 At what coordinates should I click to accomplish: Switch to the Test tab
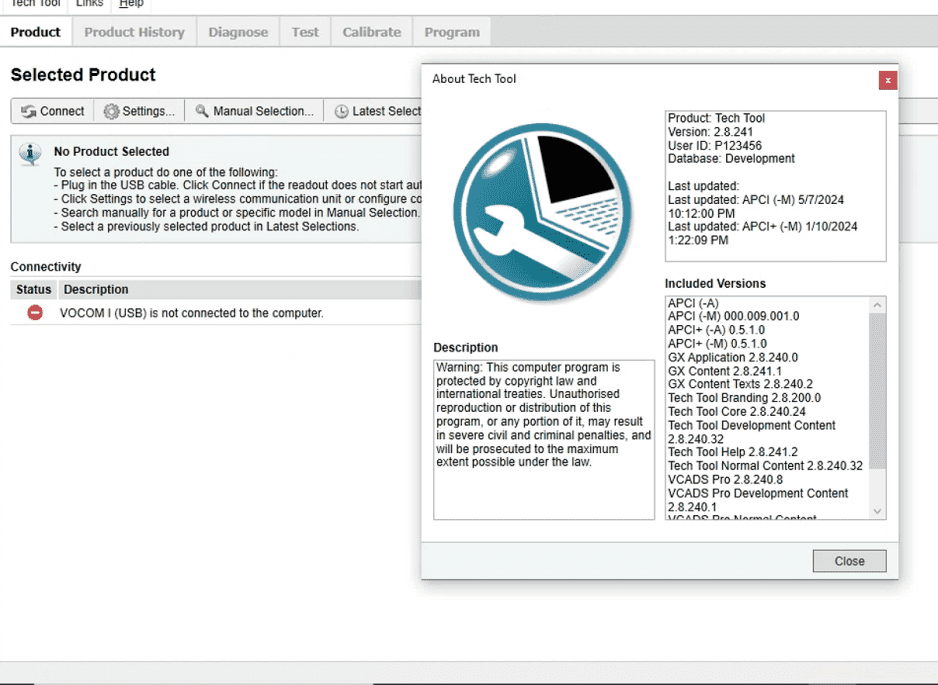pos(305,32)
